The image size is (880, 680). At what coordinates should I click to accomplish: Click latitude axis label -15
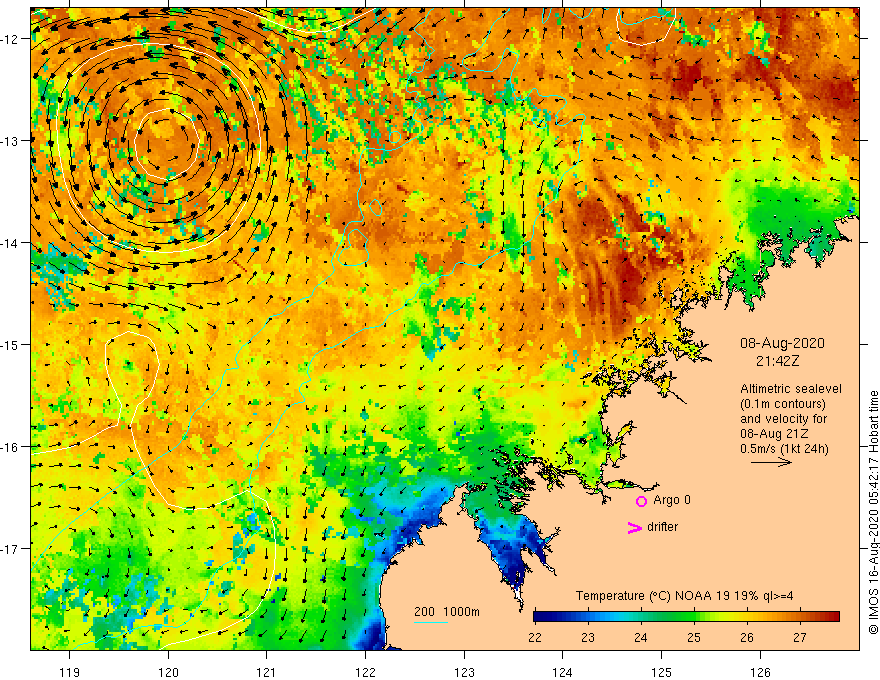pos(10,344)
